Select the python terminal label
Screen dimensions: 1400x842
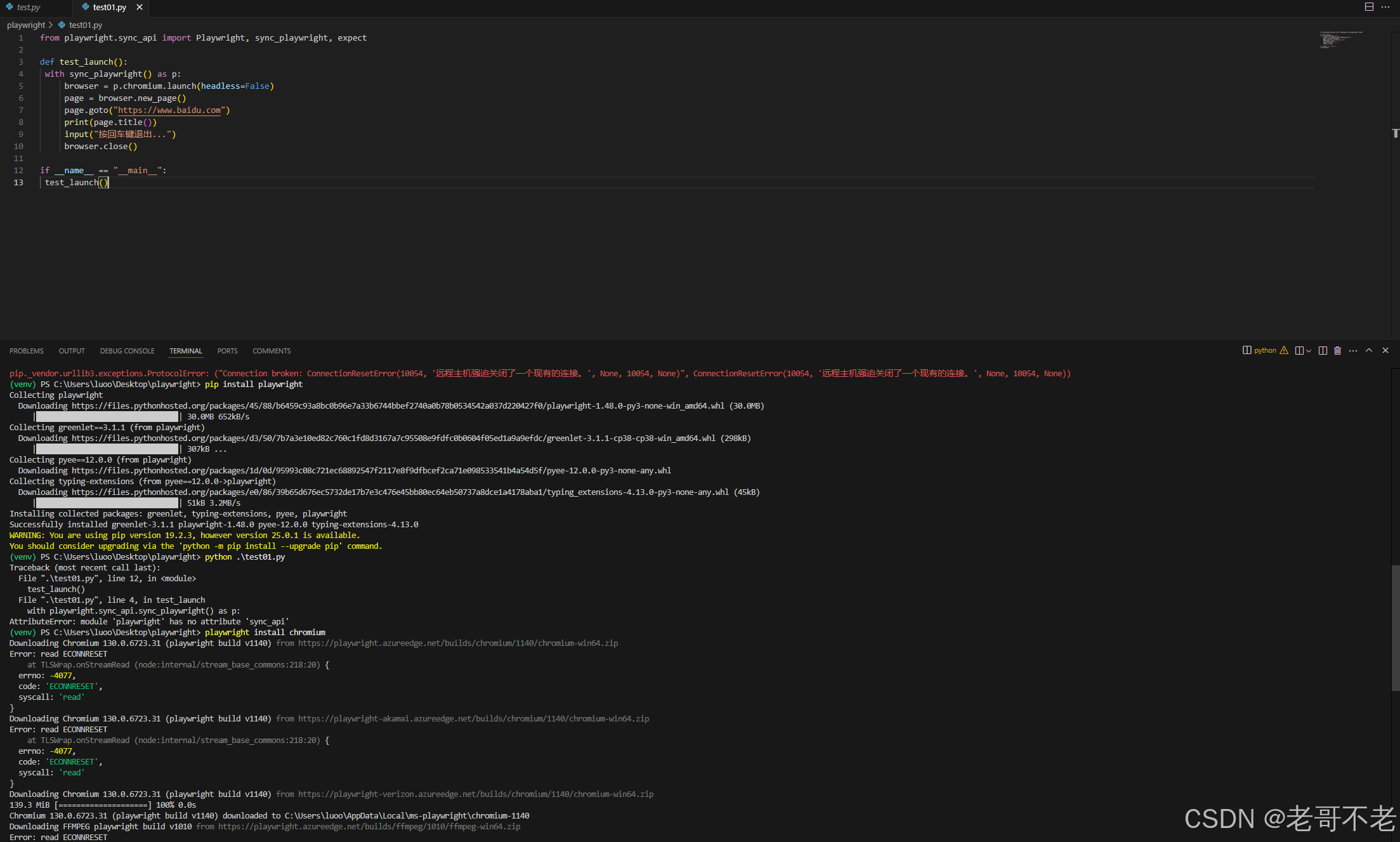[1264, 350]
